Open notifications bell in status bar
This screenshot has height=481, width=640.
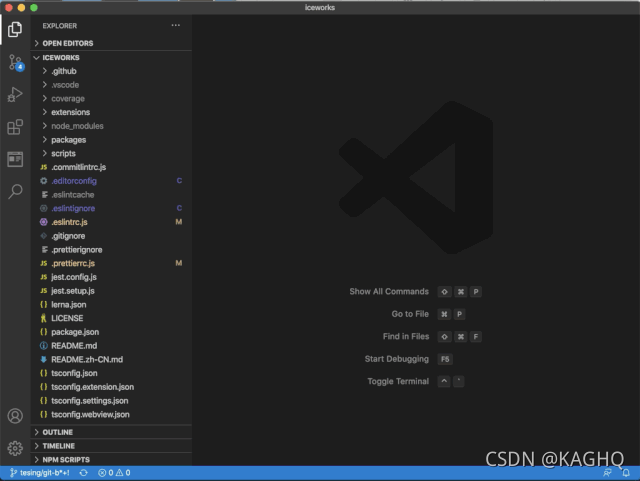click(626, 473)
